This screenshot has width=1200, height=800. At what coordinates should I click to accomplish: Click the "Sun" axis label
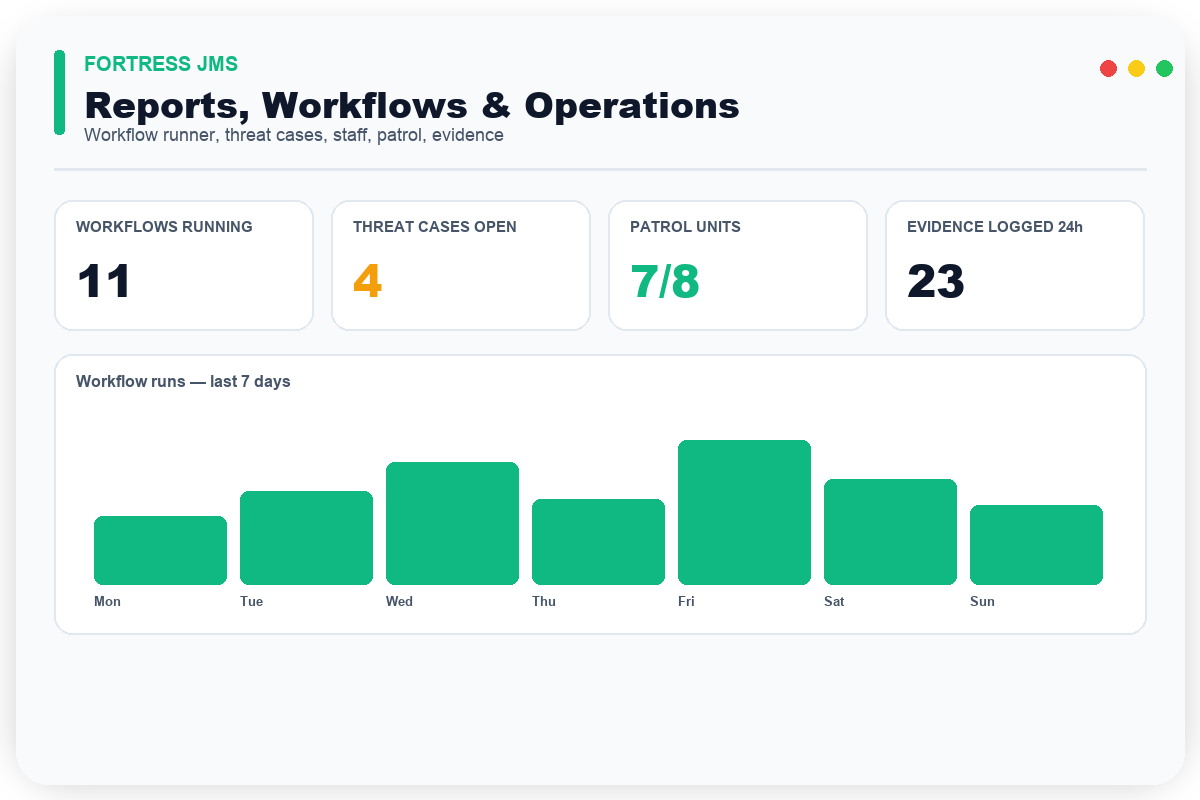982,601
